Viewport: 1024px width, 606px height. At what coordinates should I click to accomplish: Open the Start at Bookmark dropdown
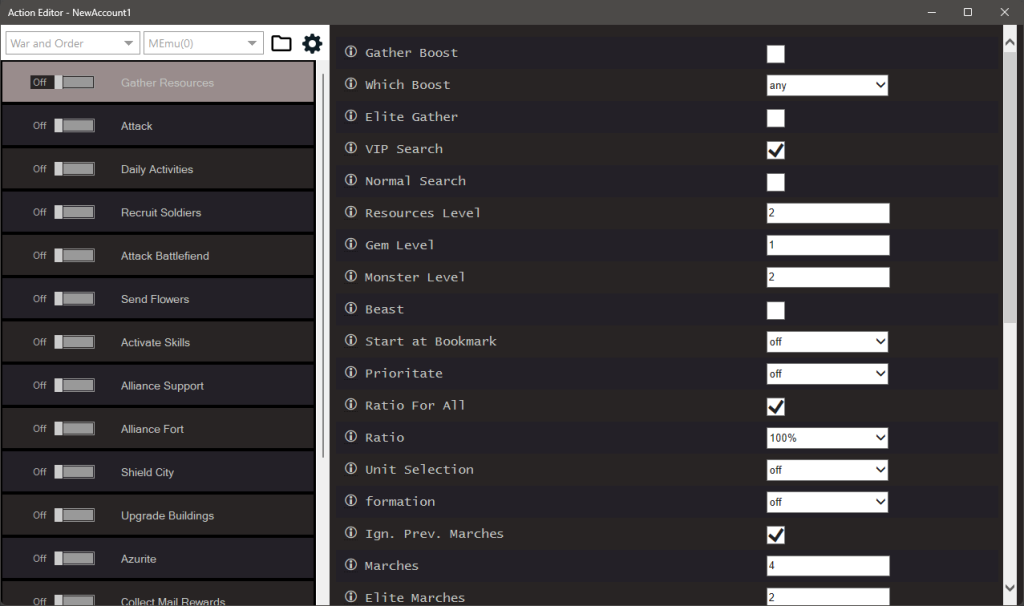coord(827,341)
